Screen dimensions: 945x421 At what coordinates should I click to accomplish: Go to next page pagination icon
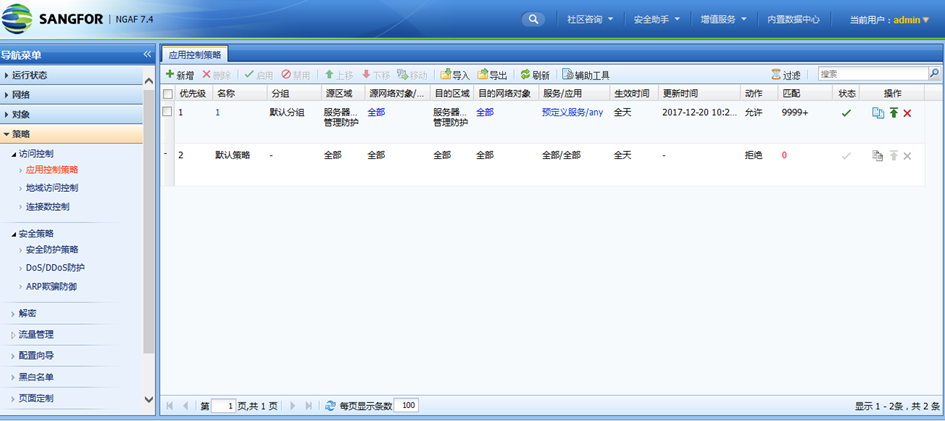tap(293, 405)
